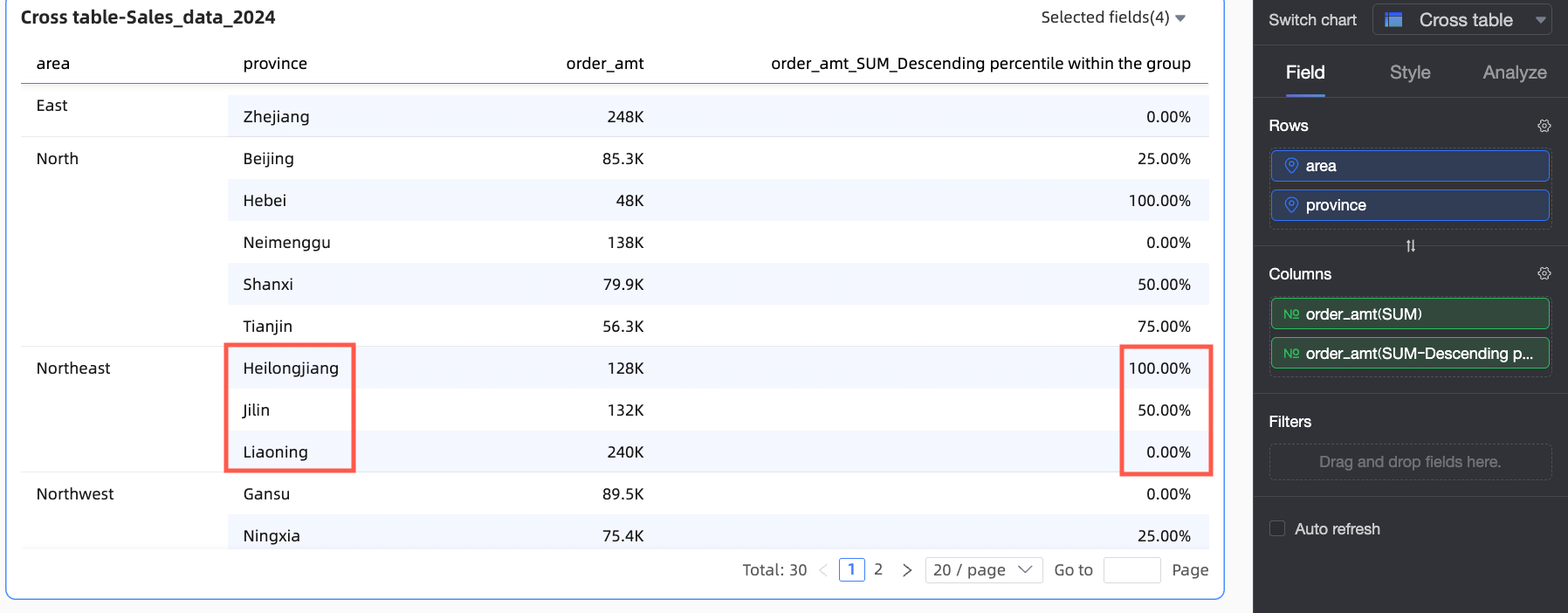Click the 132K order amount value
The width and height of the screenshot is (1568, 613).
click(625, 410)
